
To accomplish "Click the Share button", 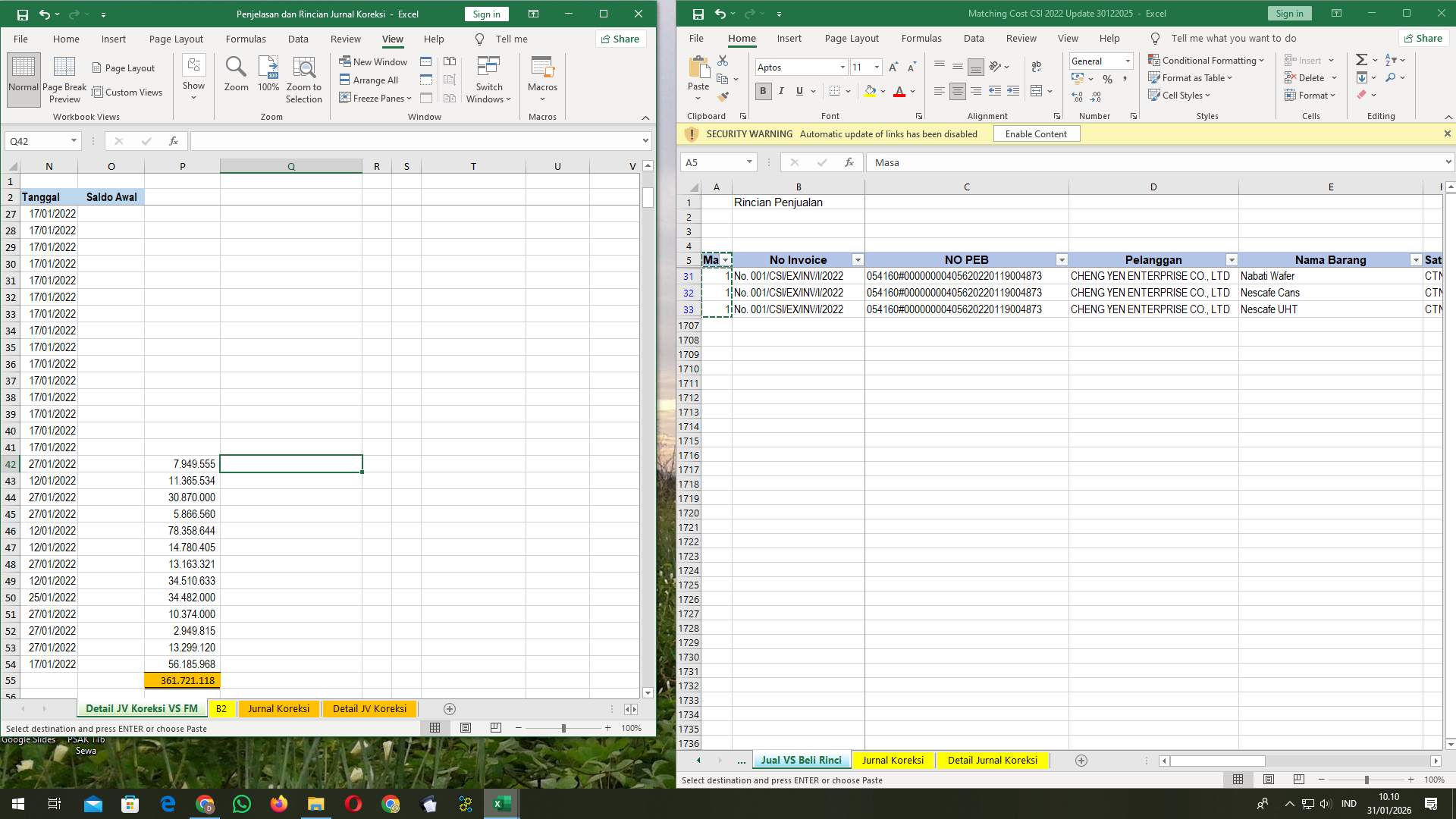I will (x=1423, y=38).
